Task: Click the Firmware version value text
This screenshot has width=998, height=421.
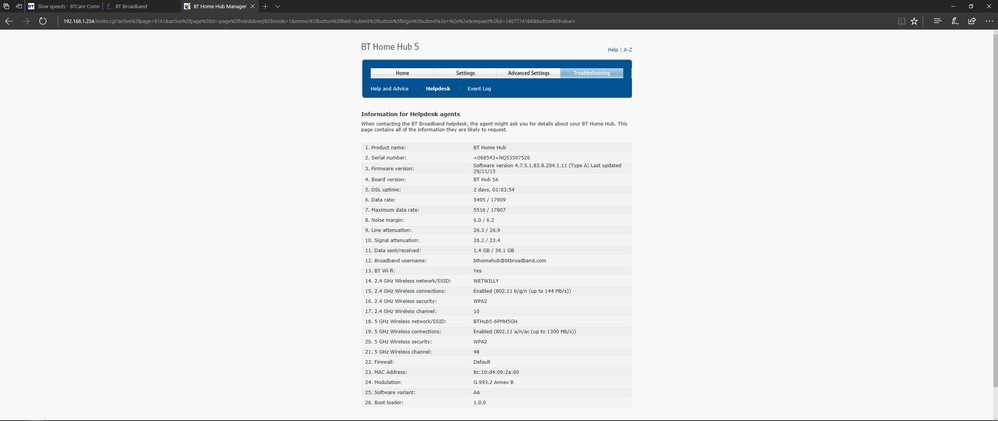Action: [547, 168]
